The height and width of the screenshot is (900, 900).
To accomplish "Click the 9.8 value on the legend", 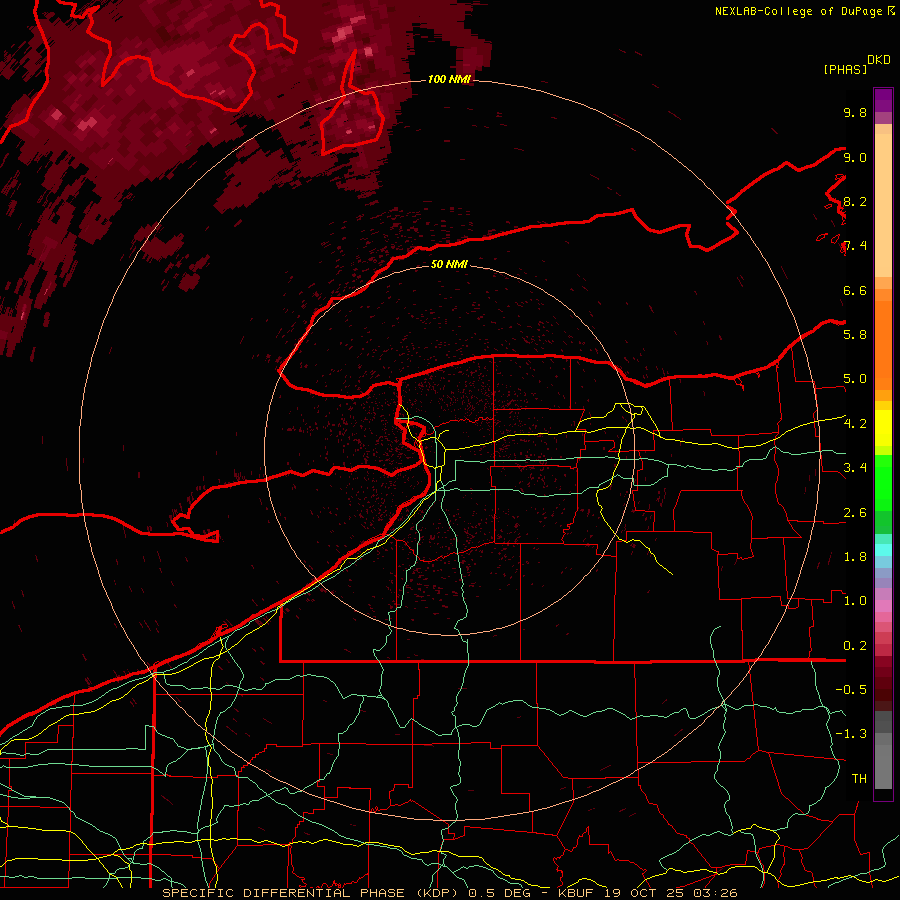I will coord(855,113).
